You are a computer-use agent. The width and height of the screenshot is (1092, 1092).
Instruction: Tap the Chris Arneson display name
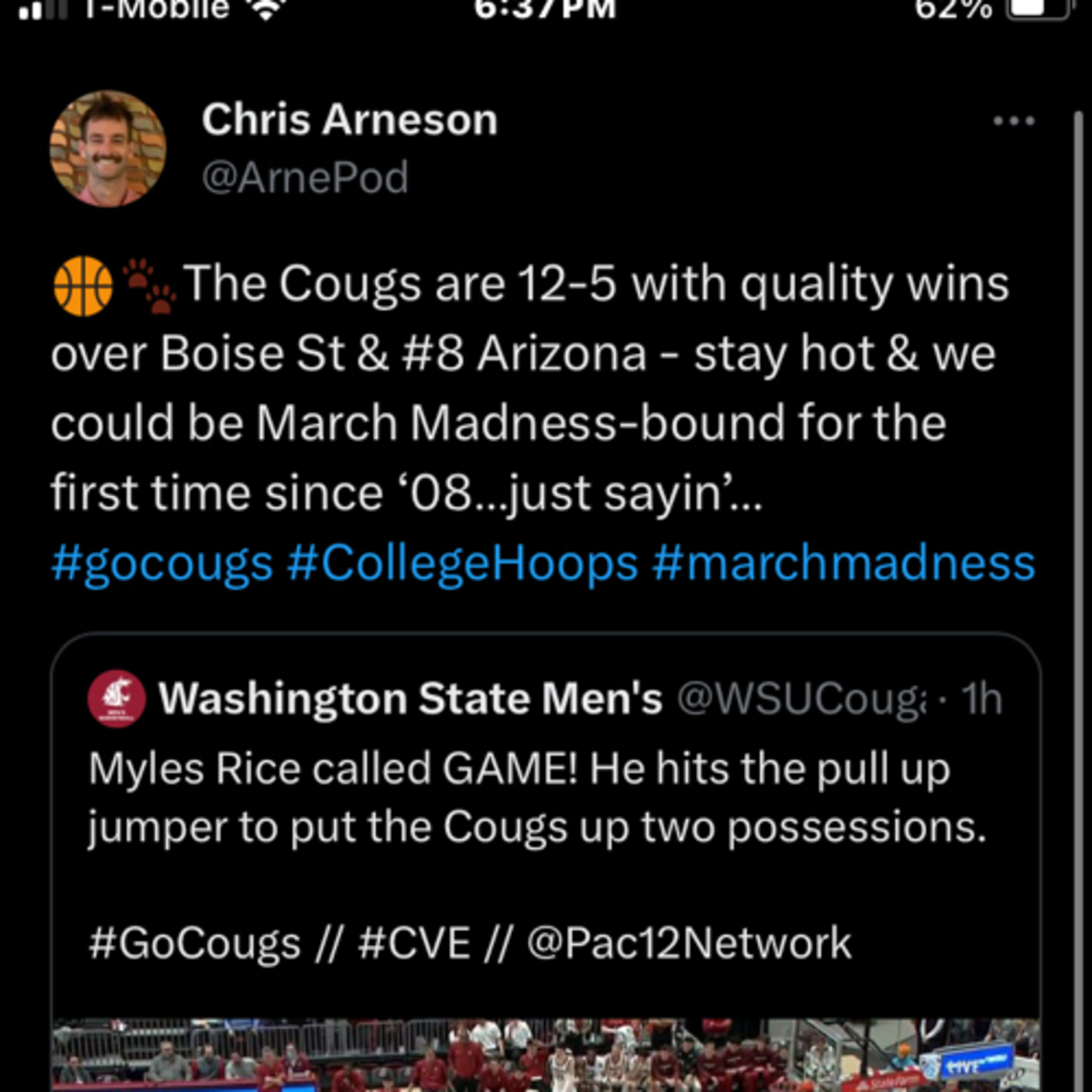click(x=349, y=120)
